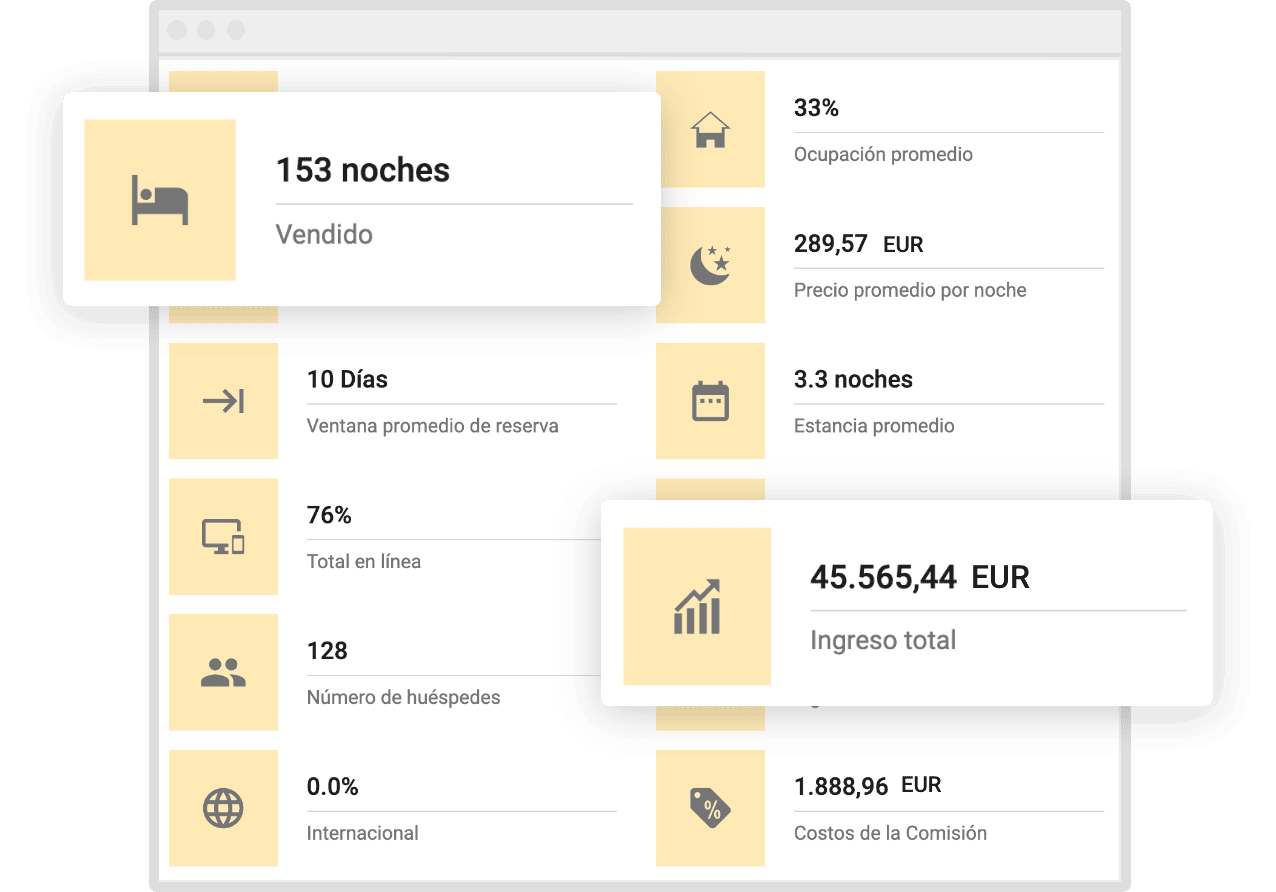Click the globe icon for Internacional
The height and width of the screenshot is (892, 1276).
pos(223,808)
